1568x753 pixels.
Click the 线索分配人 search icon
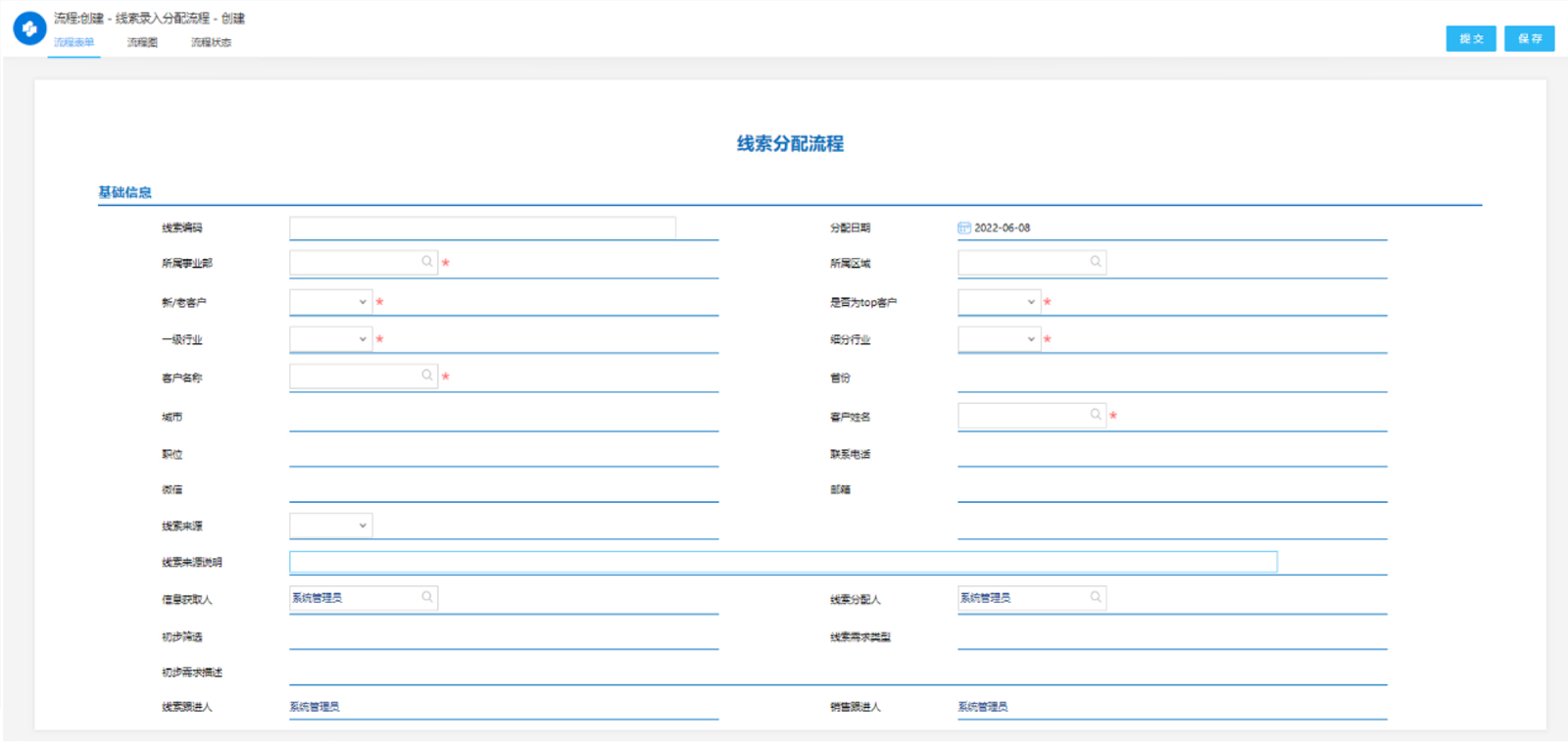tap(1096, 597)
